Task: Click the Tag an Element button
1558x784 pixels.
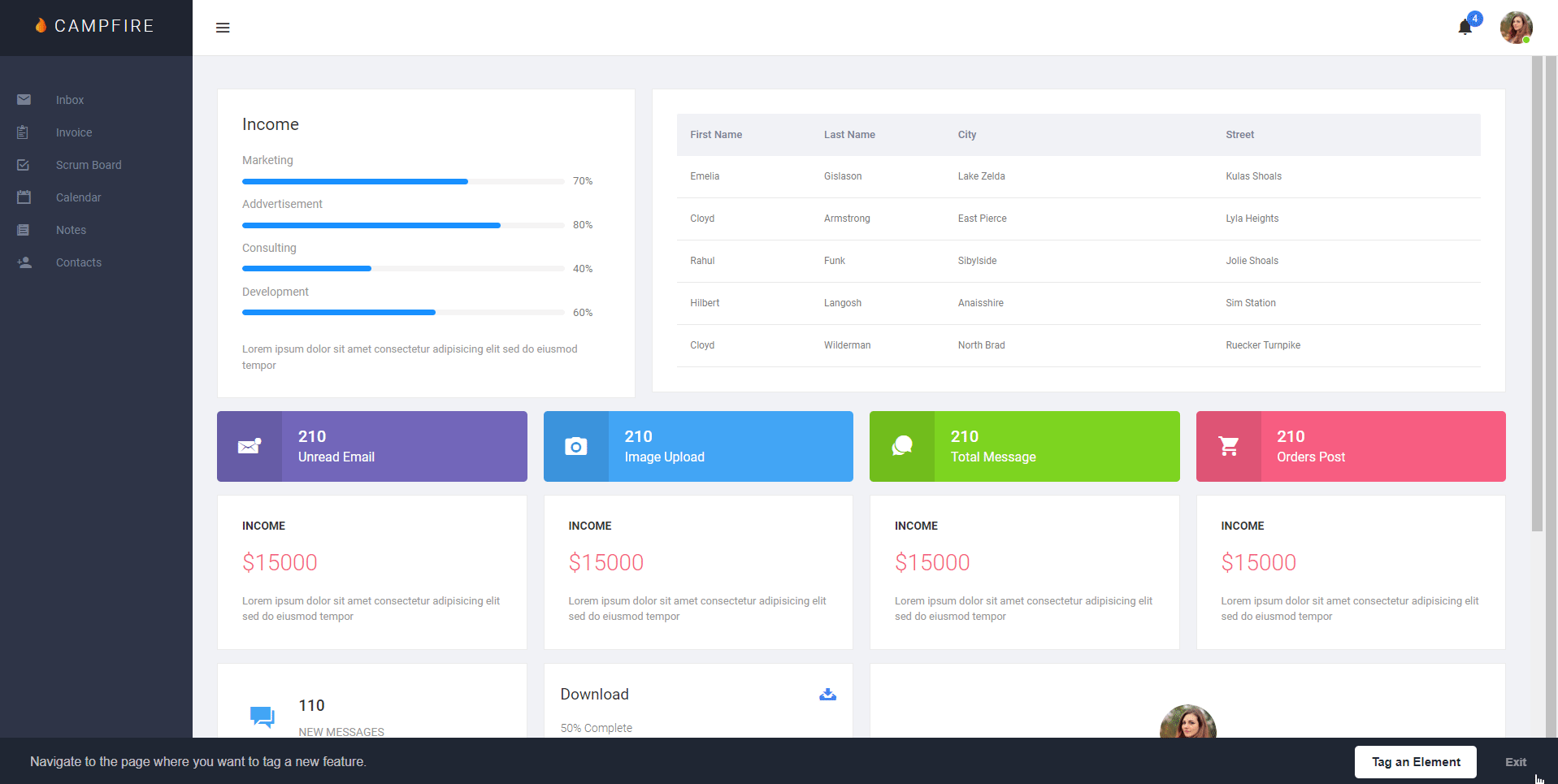Action: tap(1415, 761)
